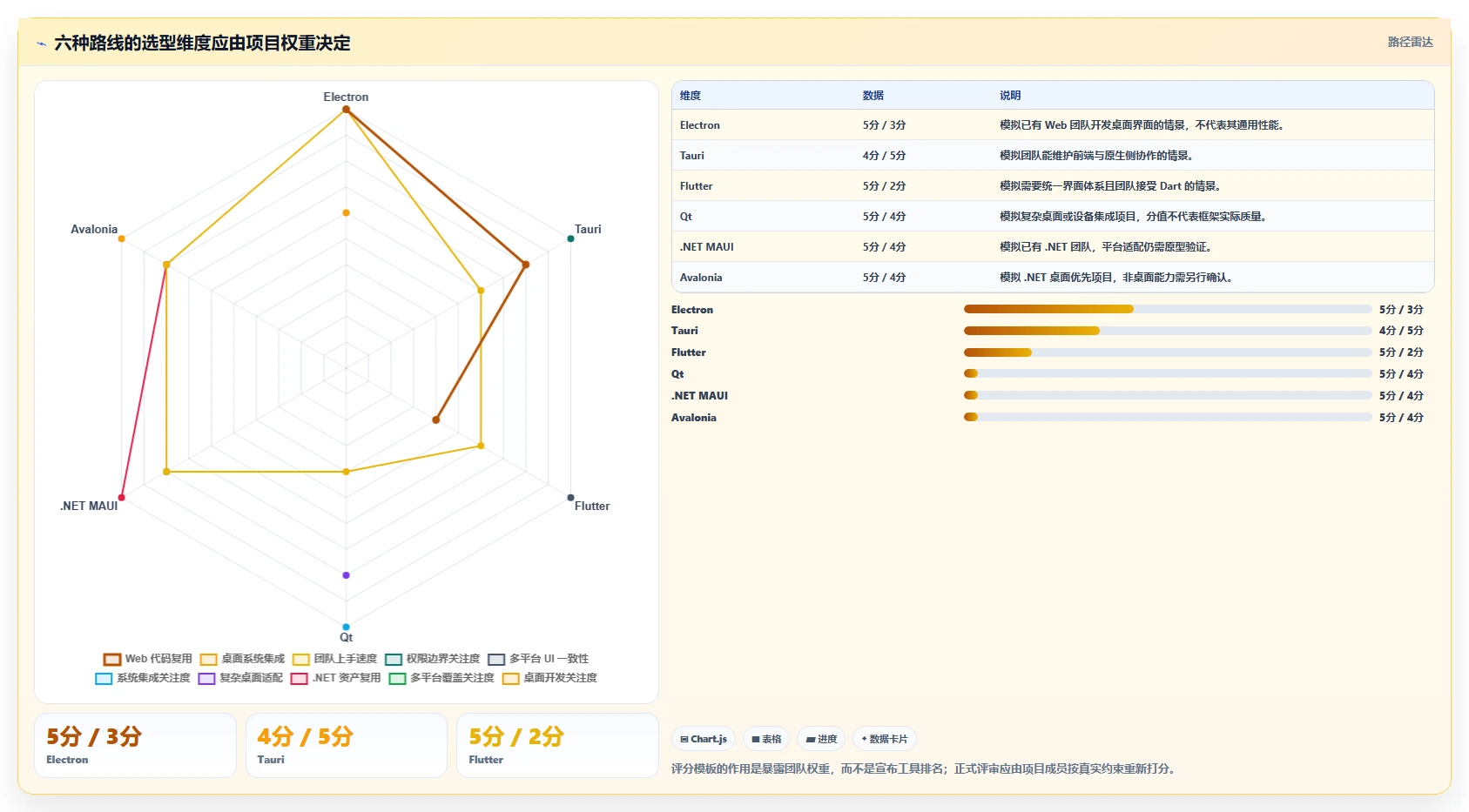Toggle the .NET 资产复用 legend series
The height and width of the screenshot is (812, 1469).
335,678
